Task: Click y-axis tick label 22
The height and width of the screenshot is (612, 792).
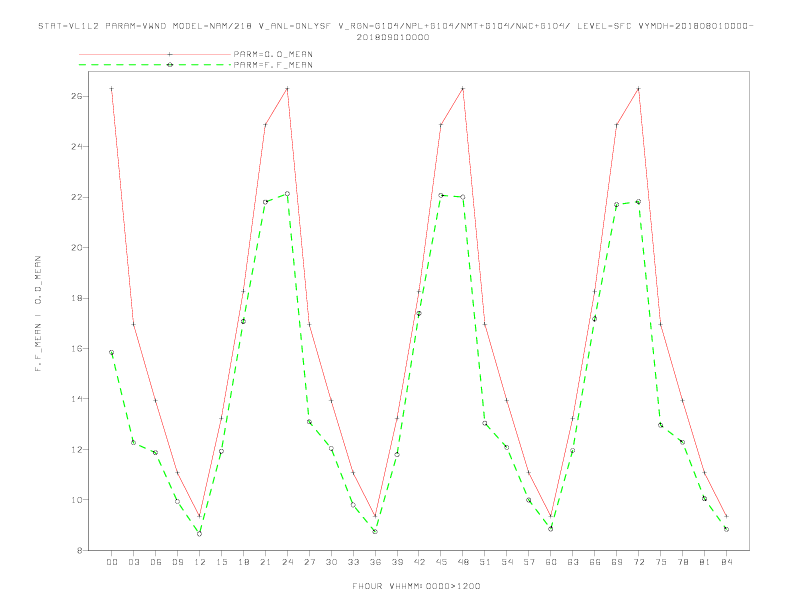Action: point(77,197)
